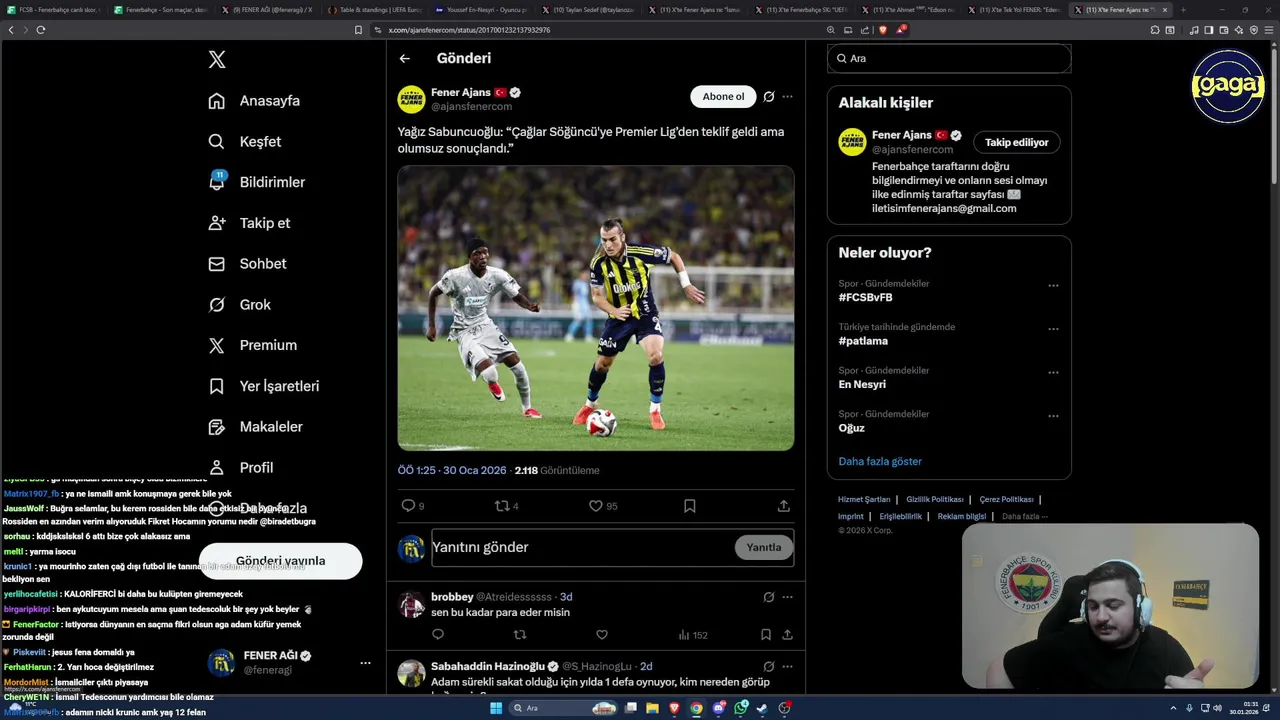The height and width of the screenshot is (720, 1280).
Task: Click the Brave shield icon in address bar
Action: [881, 30]
